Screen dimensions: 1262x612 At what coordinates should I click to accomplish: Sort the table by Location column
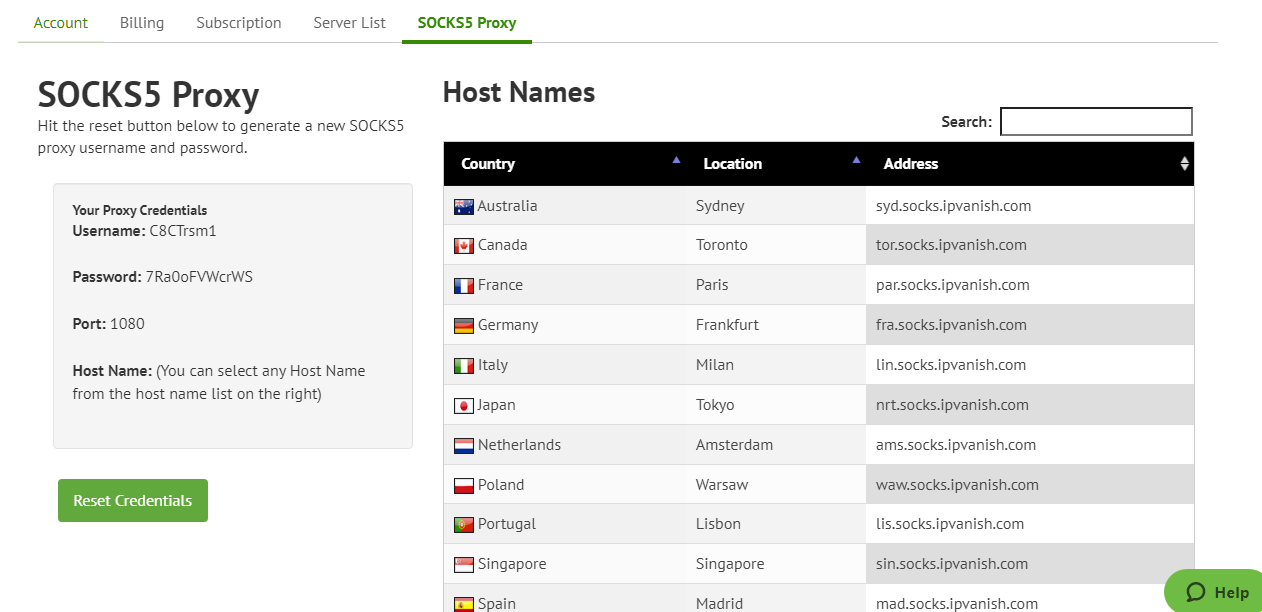[776, 163]
